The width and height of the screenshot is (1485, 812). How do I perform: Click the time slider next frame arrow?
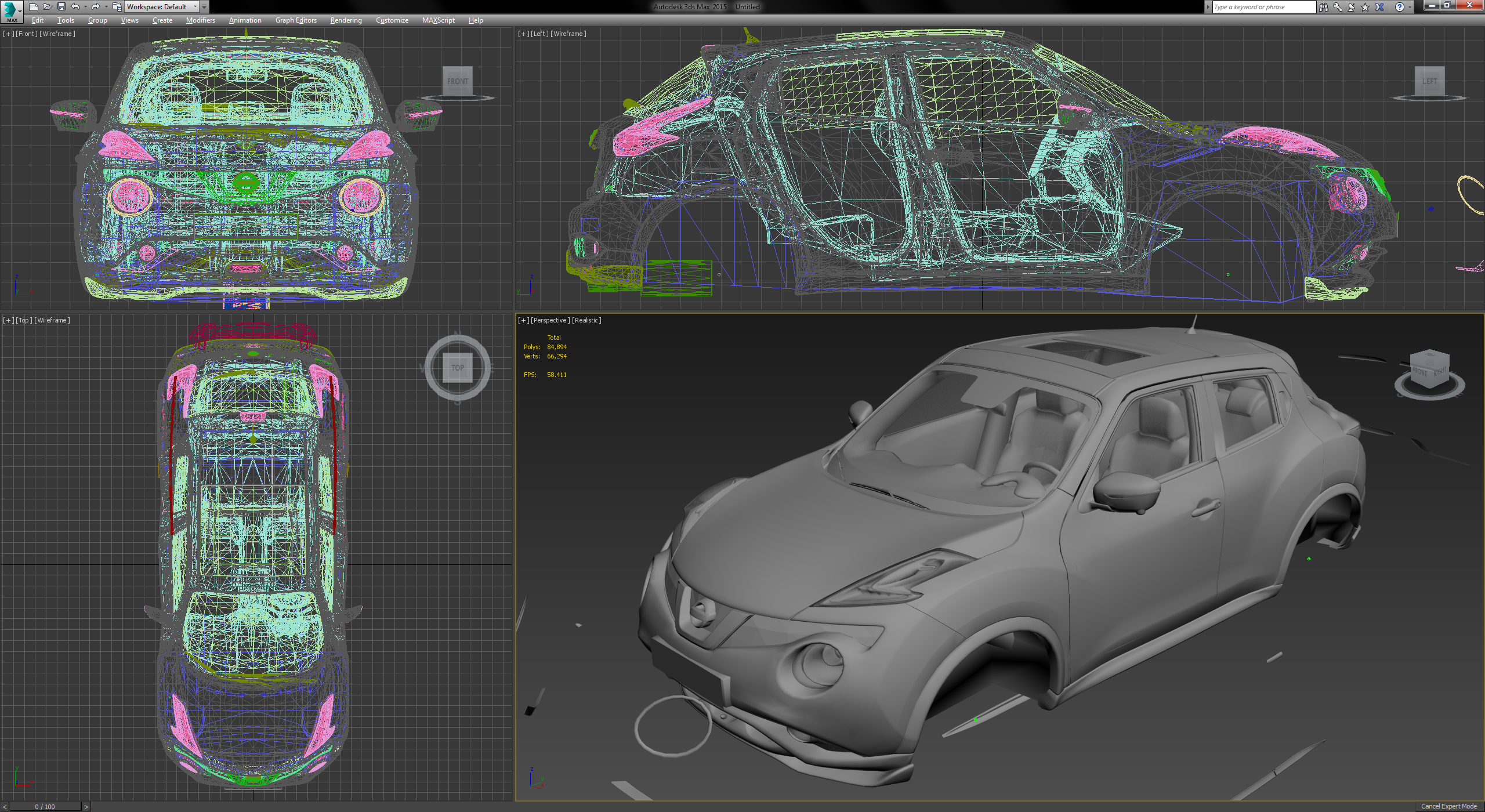click(x=86, y=806)
